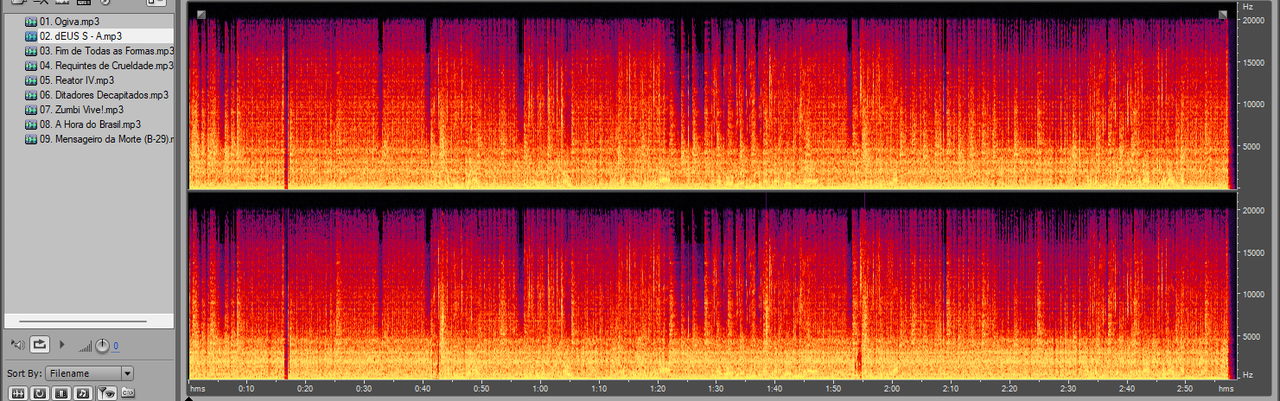The height and width of the screenshot is (401, 1280).
Task: Select 04. Requintes de Crueldade.mp3
Action: 106,65
